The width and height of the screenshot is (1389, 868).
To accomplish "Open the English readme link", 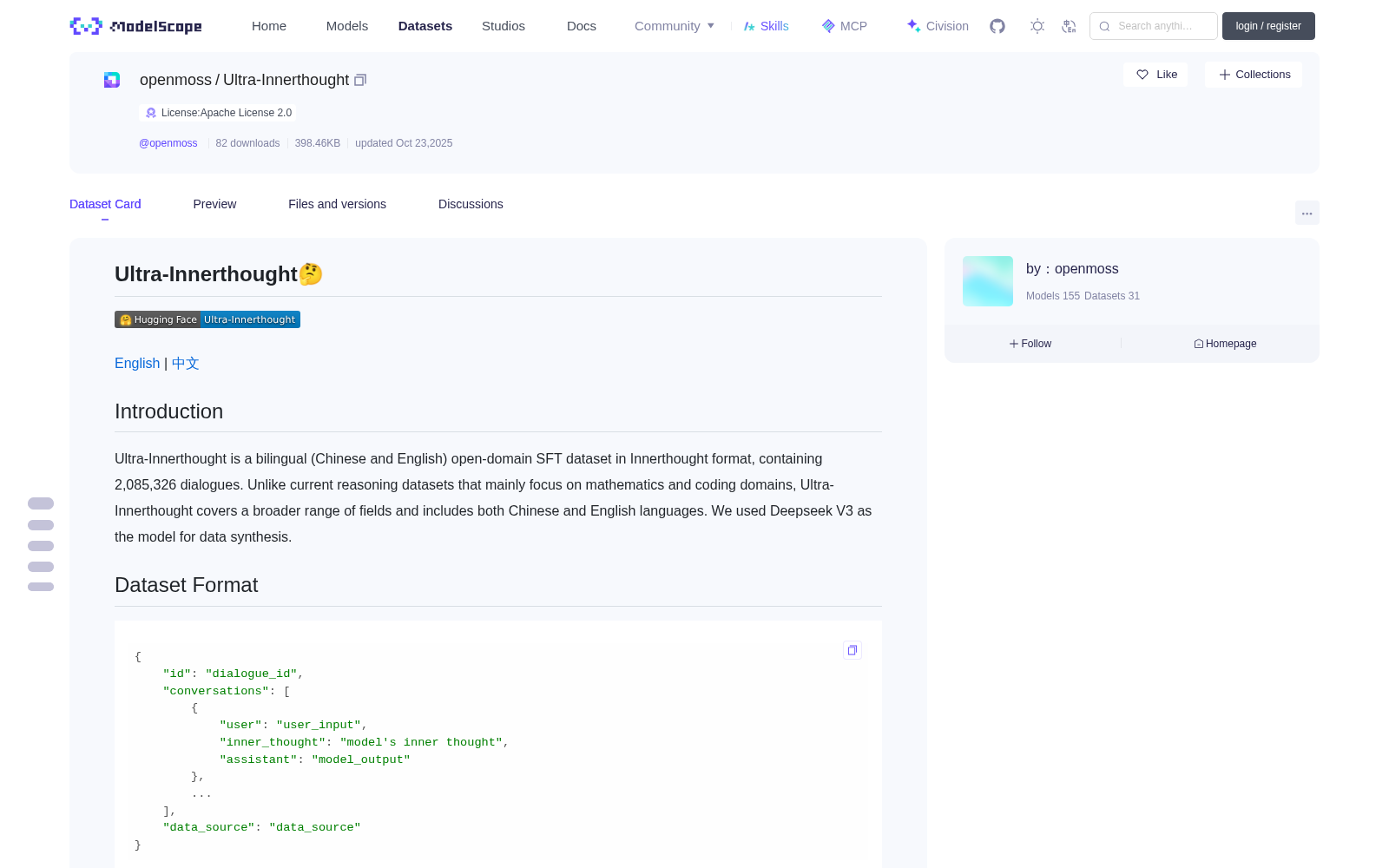I will click(137, 363).
